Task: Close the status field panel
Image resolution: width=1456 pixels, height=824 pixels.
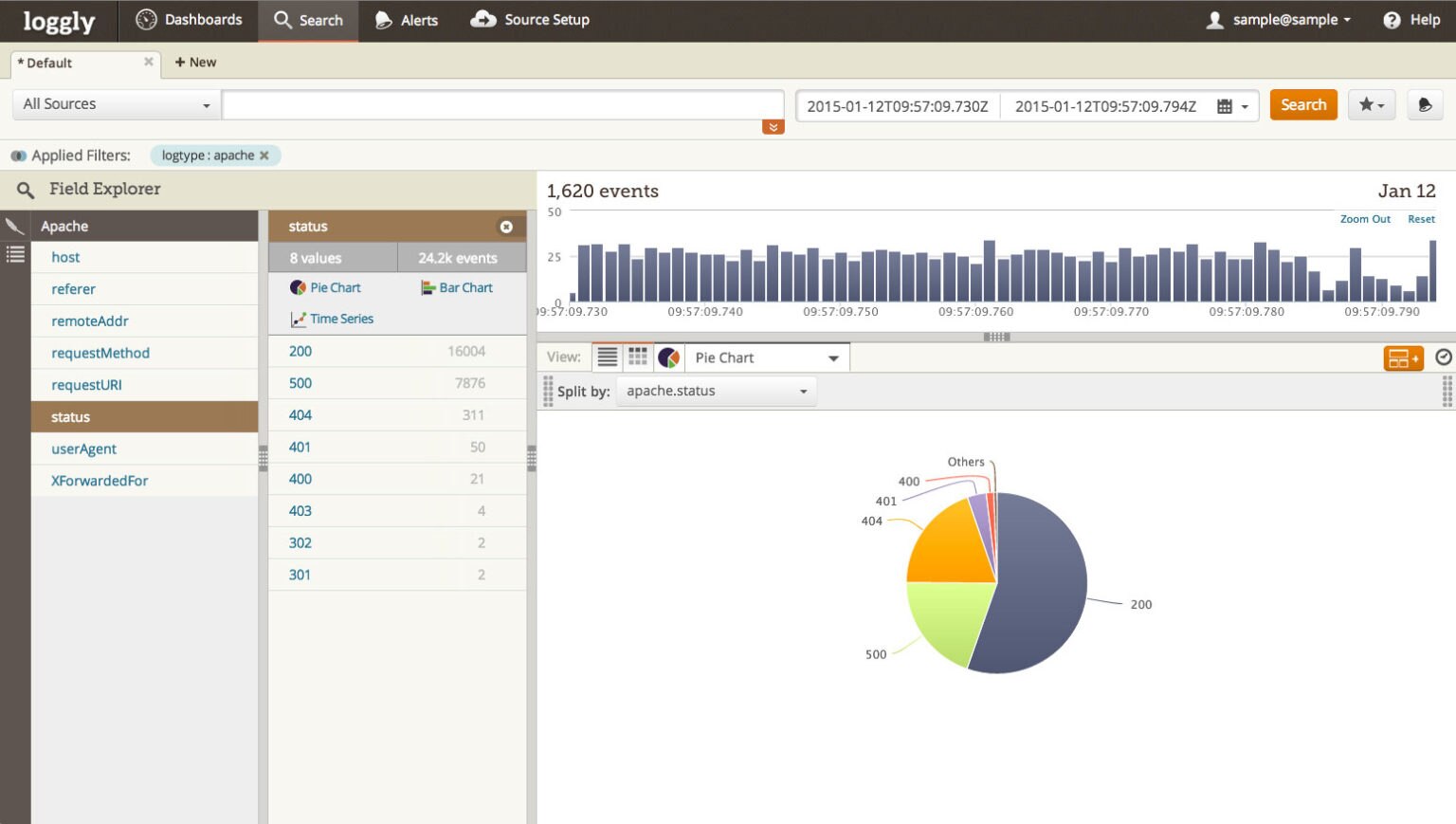Action: [506, 227]
